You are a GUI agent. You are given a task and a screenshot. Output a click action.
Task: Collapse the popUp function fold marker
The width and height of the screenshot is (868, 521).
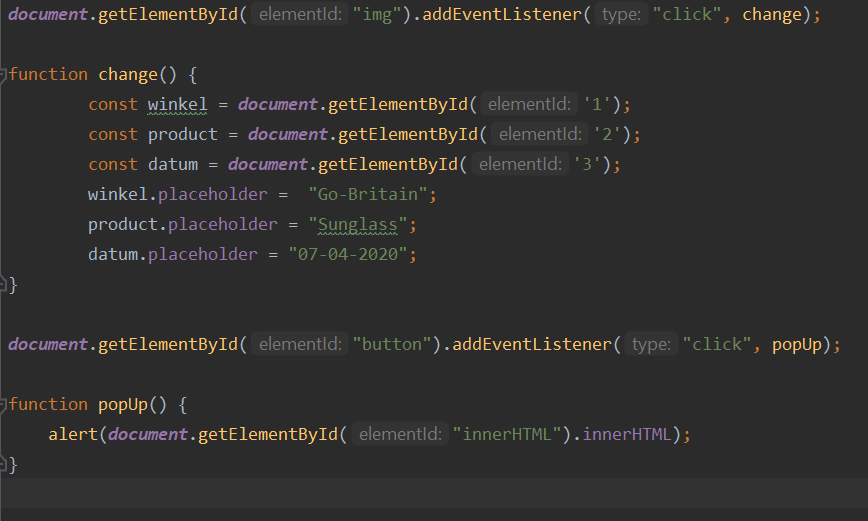4,405
